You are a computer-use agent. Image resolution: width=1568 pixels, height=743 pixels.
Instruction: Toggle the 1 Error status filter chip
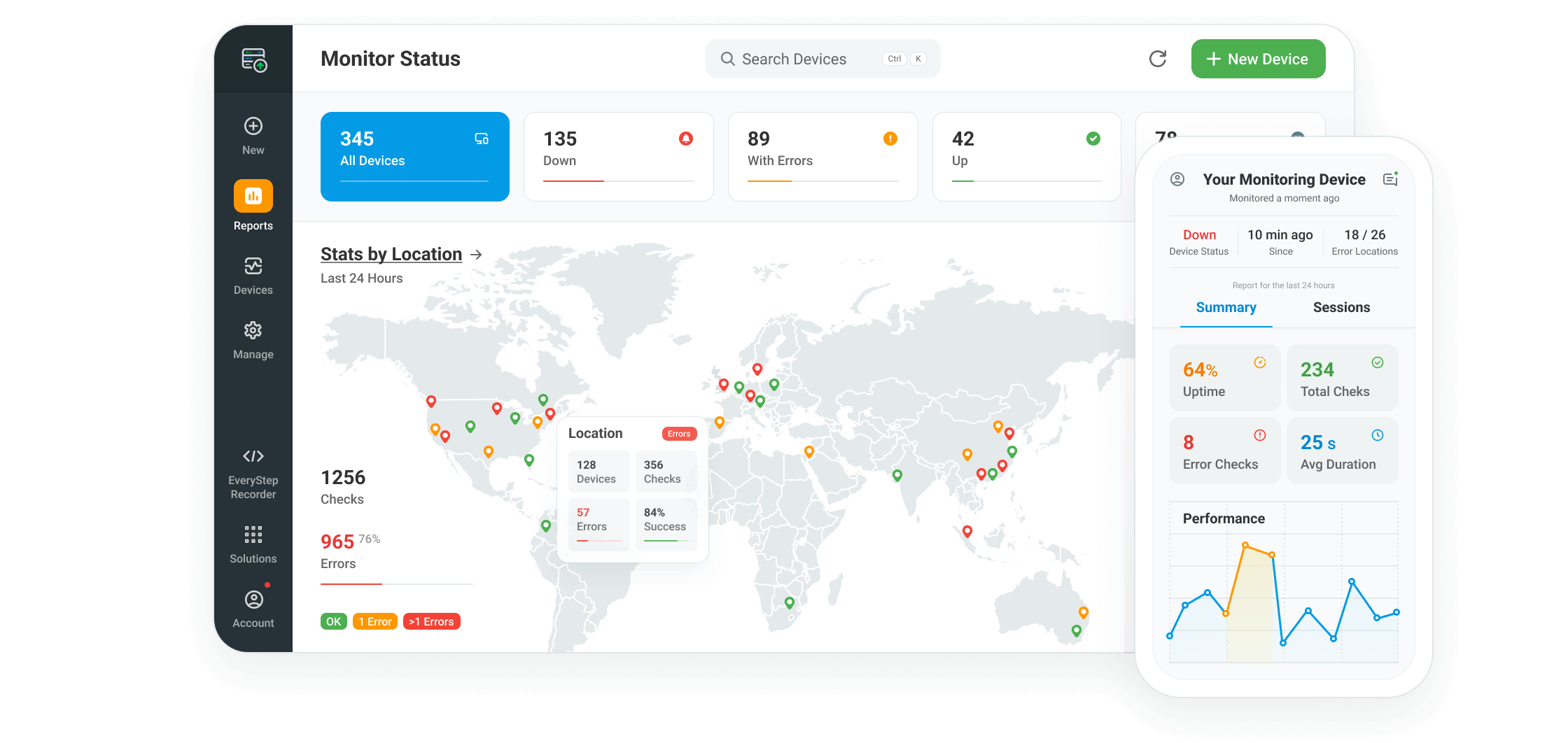375,621
